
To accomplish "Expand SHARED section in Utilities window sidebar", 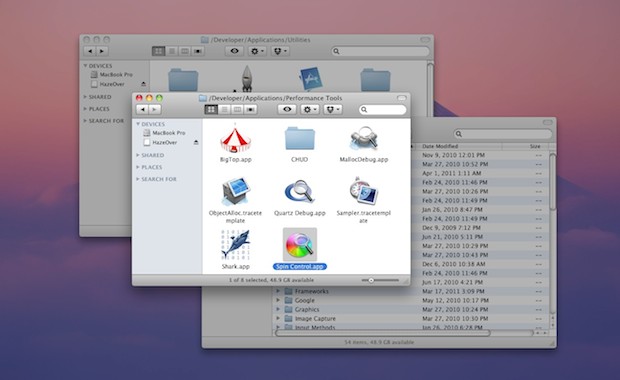I will coord(85,96).
